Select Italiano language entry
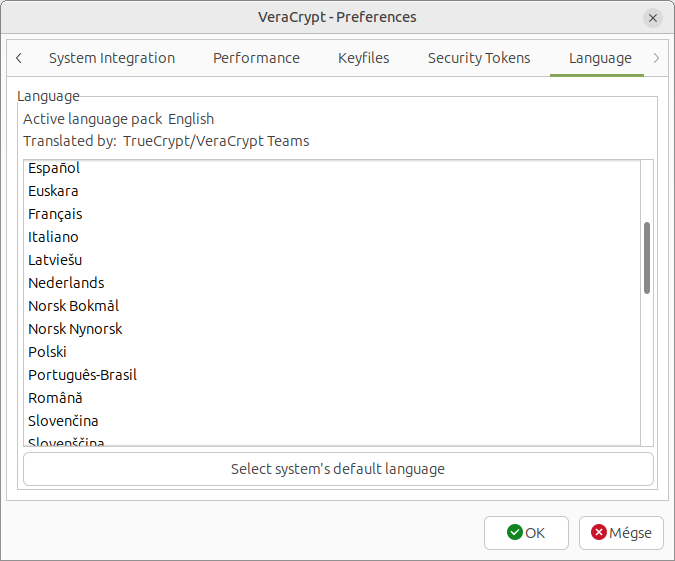675x561 pixels. pyautogui.click(x=53, y=237)
